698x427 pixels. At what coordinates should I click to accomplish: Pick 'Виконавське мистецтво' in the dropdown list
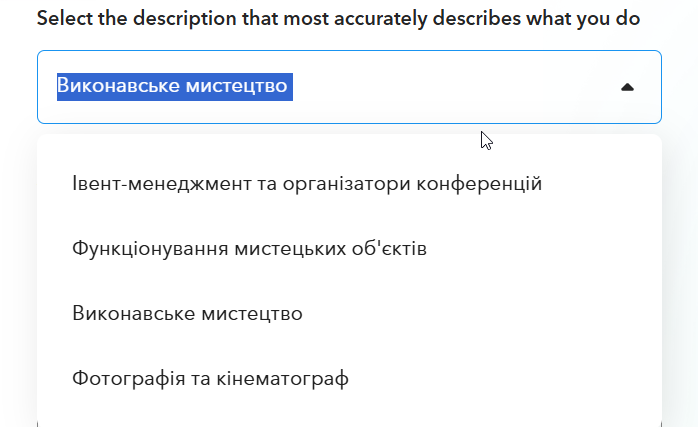point(187,314)
